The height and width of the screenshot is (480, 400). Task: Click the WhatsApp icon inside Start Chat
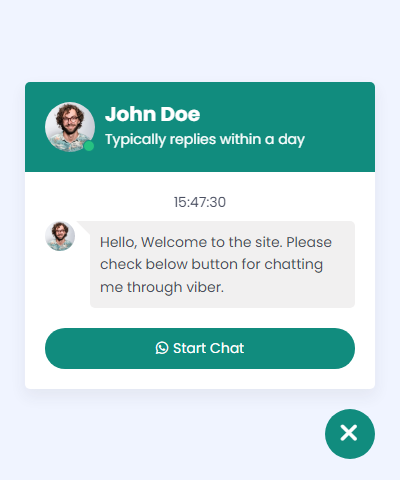click(162, 348)
